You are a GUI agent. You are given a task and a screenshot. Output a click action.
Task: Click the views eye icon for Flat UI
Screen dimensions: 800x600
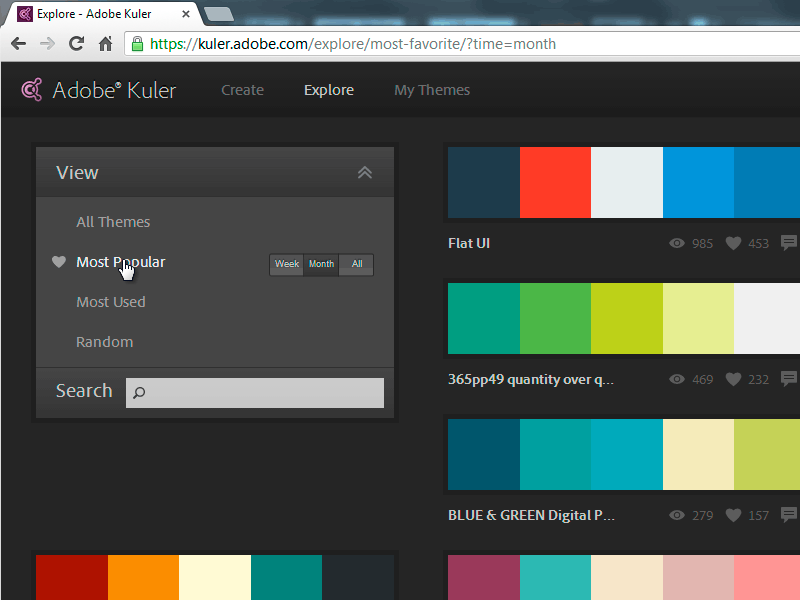(677, 243)
